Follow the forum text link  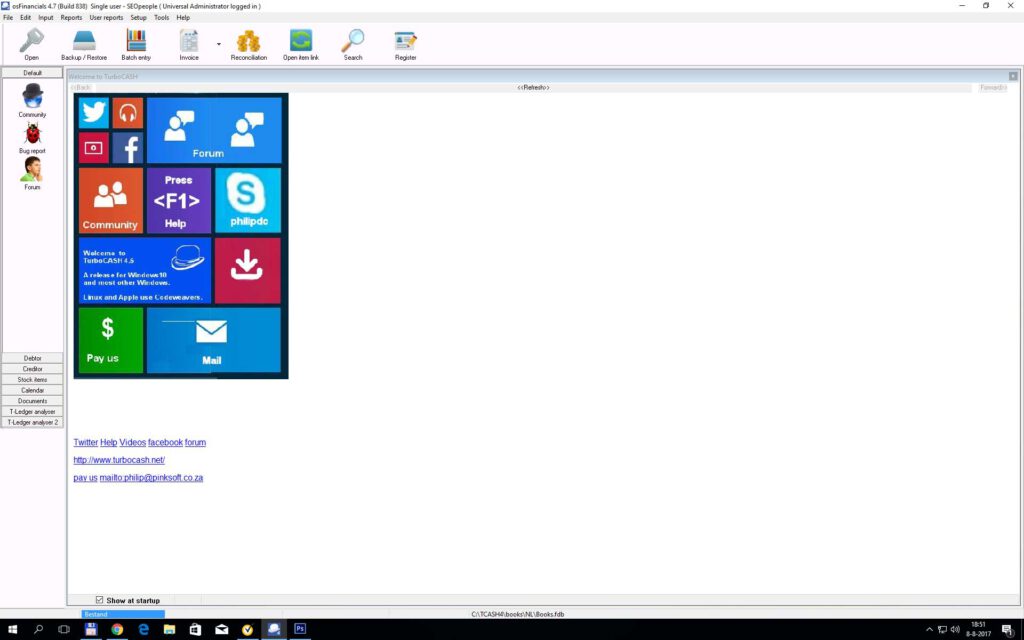coord(195,442)
